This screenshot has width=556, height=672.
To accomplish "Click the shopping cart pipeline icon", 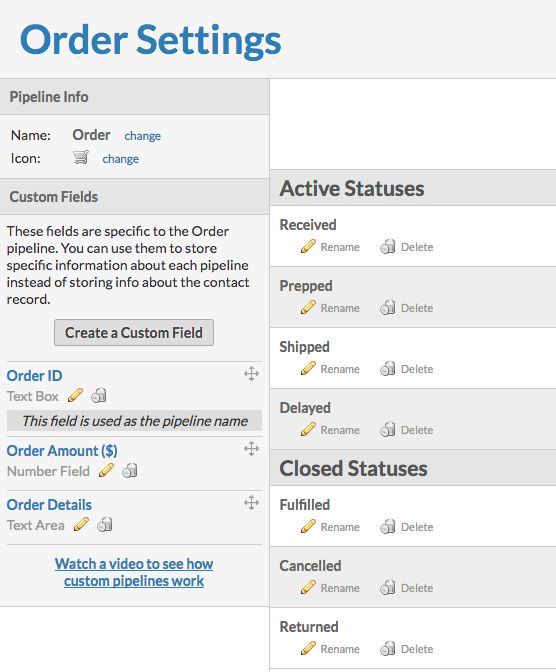I will pos(81,157).
